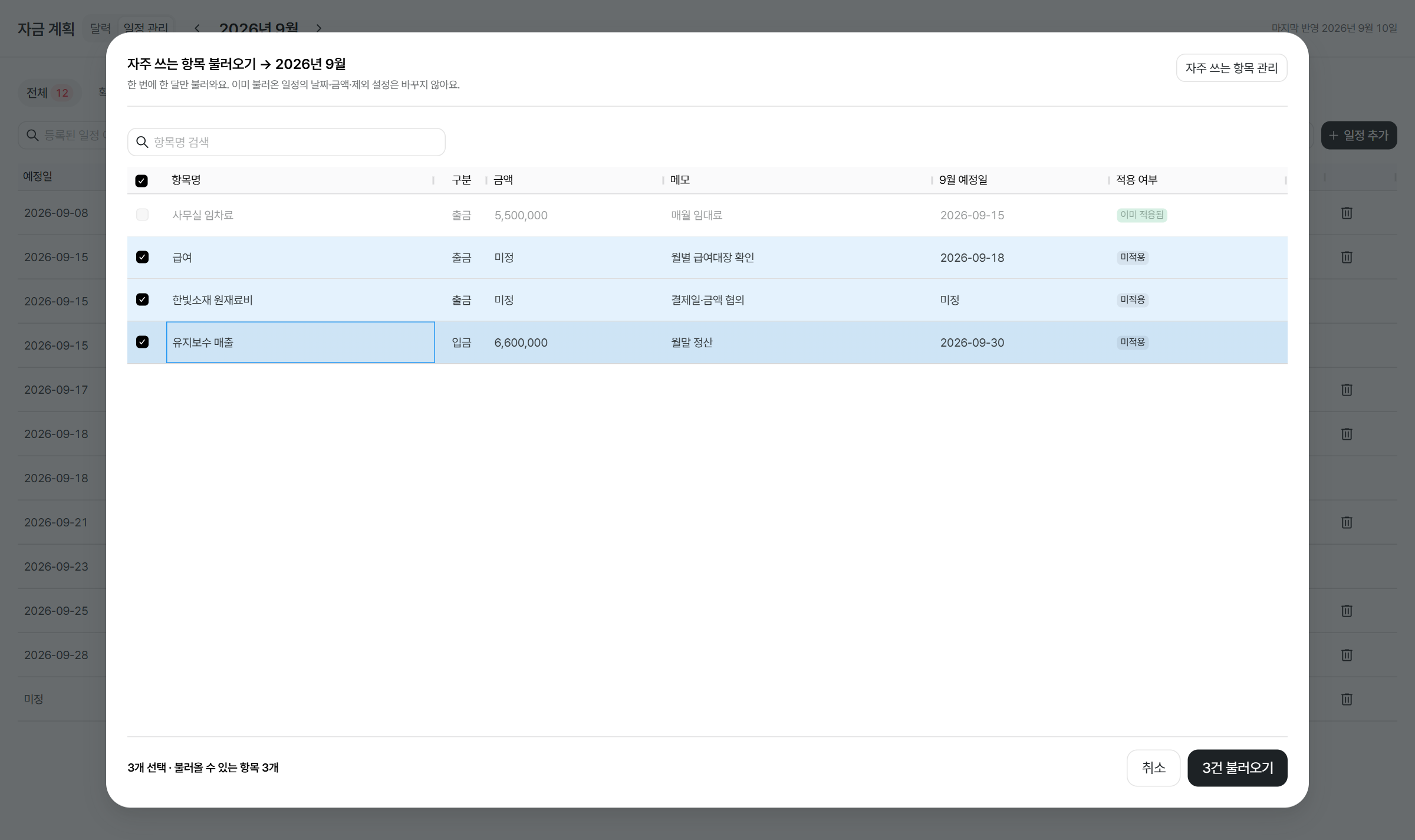Click the 9월 예정일 column header
Viewport: 1415px width, 840px height.
(x=963, y=180)
